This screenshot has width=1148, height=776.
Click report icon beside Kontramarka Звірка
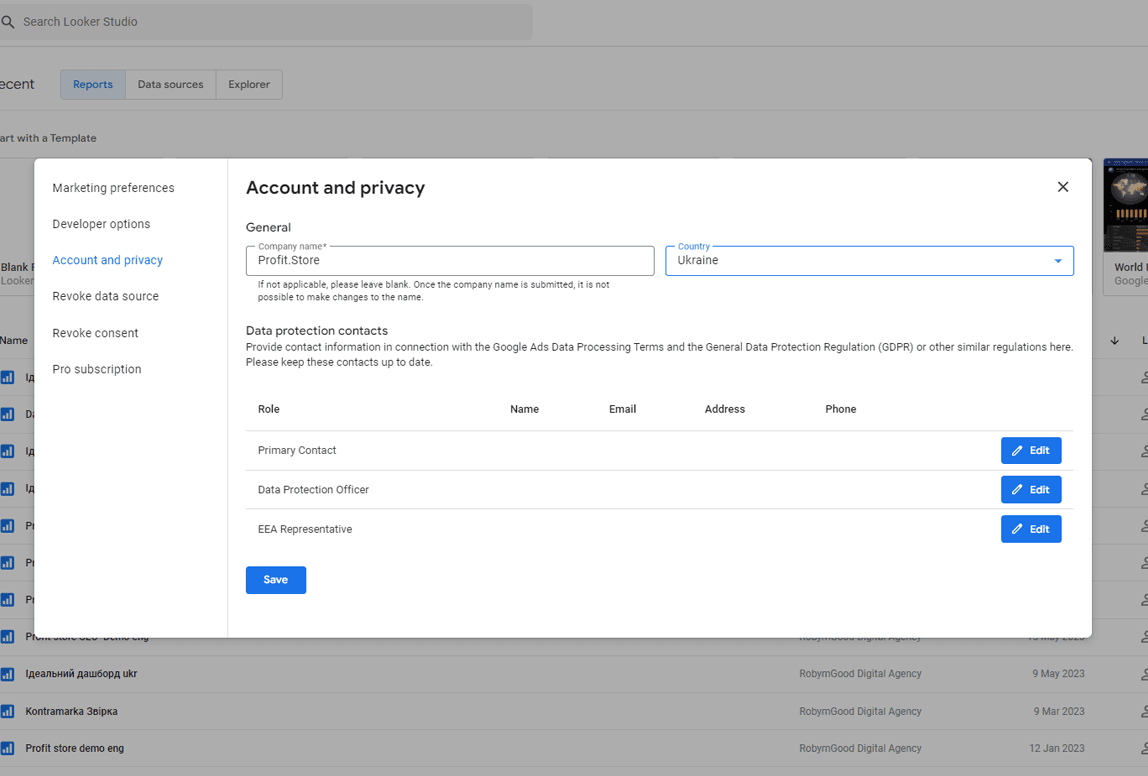coord(7,711)
